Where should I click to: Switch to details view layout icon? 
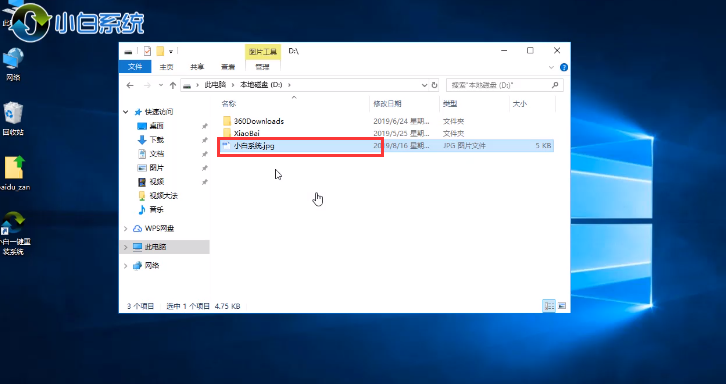(549, 306)
